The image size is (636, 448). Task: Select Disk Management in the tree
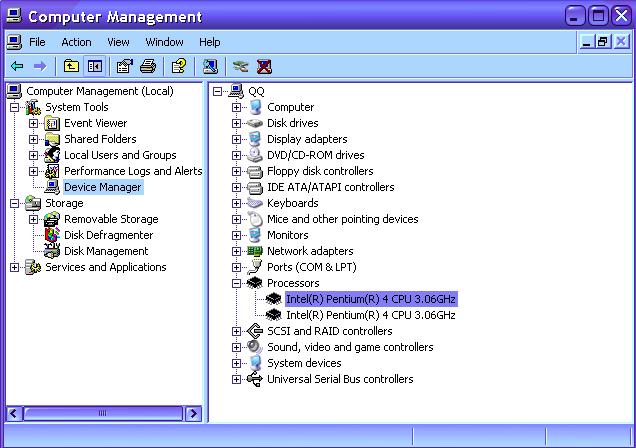click(105, 251)
